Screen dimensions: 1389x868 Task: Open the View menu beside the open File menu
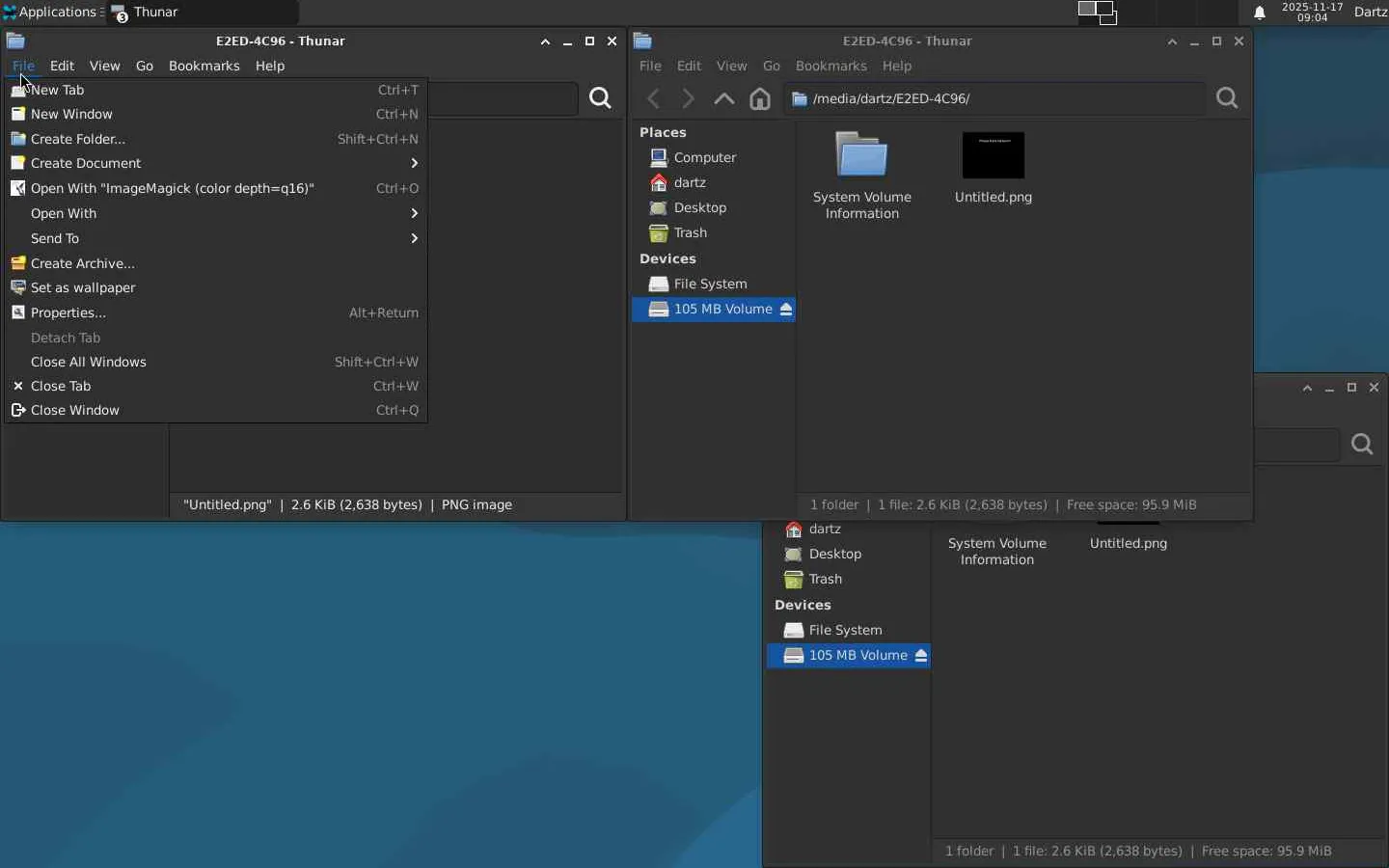point(104,66)
